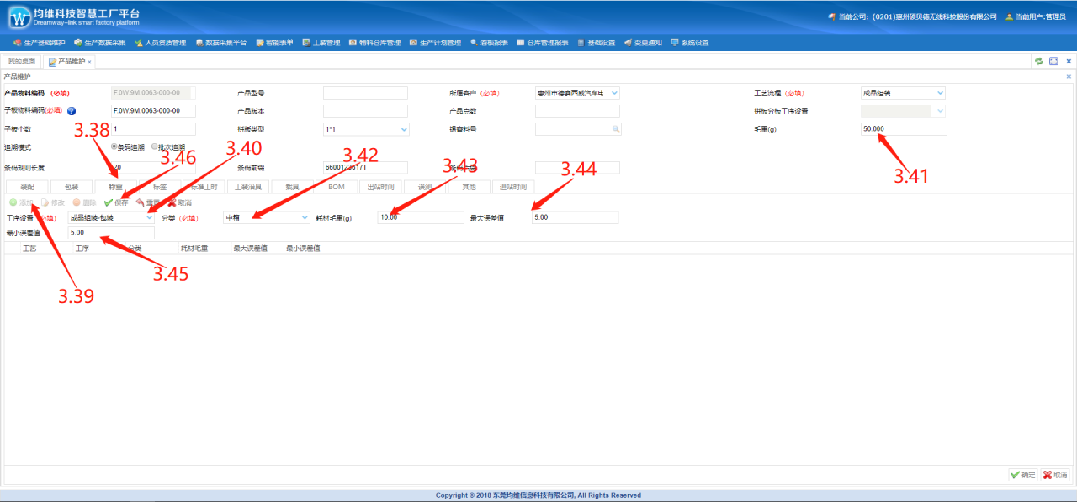Click the fullscreen icon beside refresh

click(x=1053, y=62)
